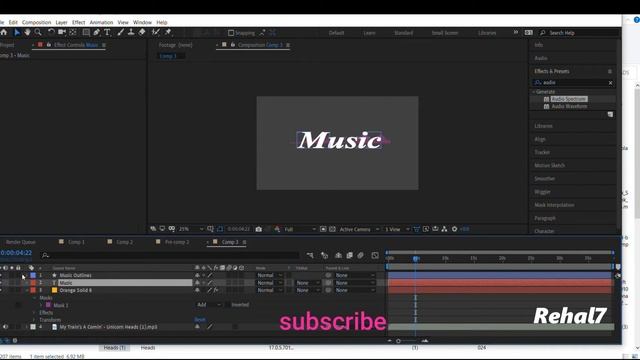
Task: Select the Rectangle shape tool
Action: coord(86,32)
